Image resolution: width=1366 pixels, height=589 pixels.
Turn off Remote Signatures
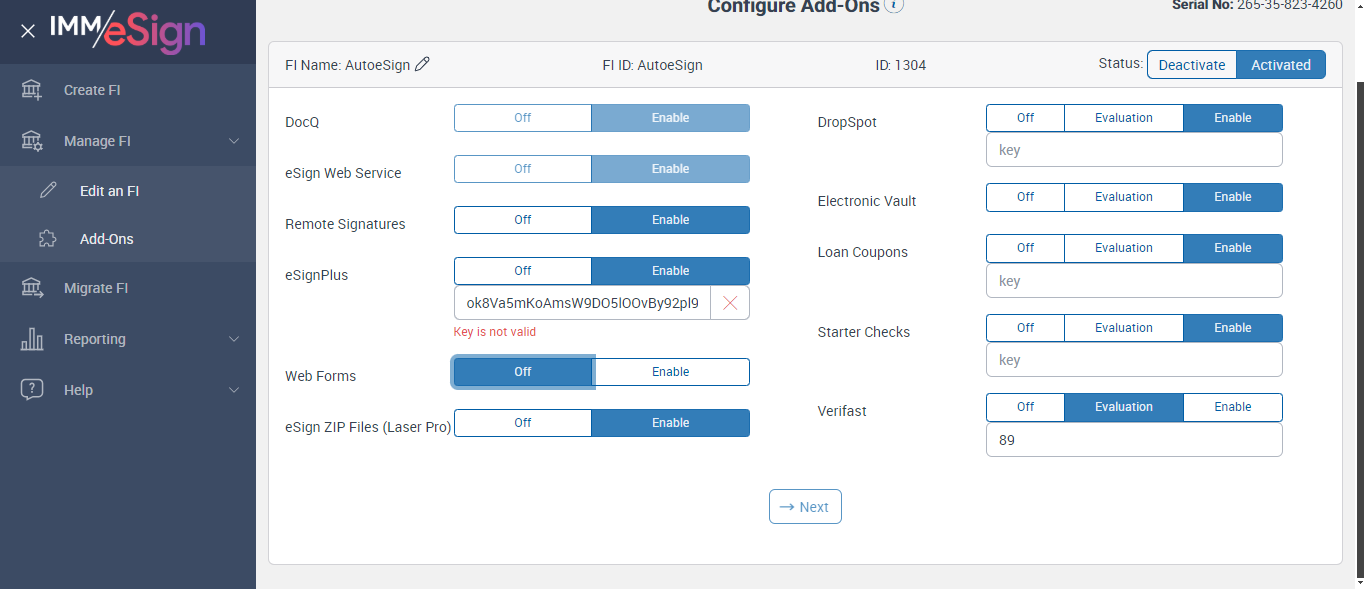point(523,220)
